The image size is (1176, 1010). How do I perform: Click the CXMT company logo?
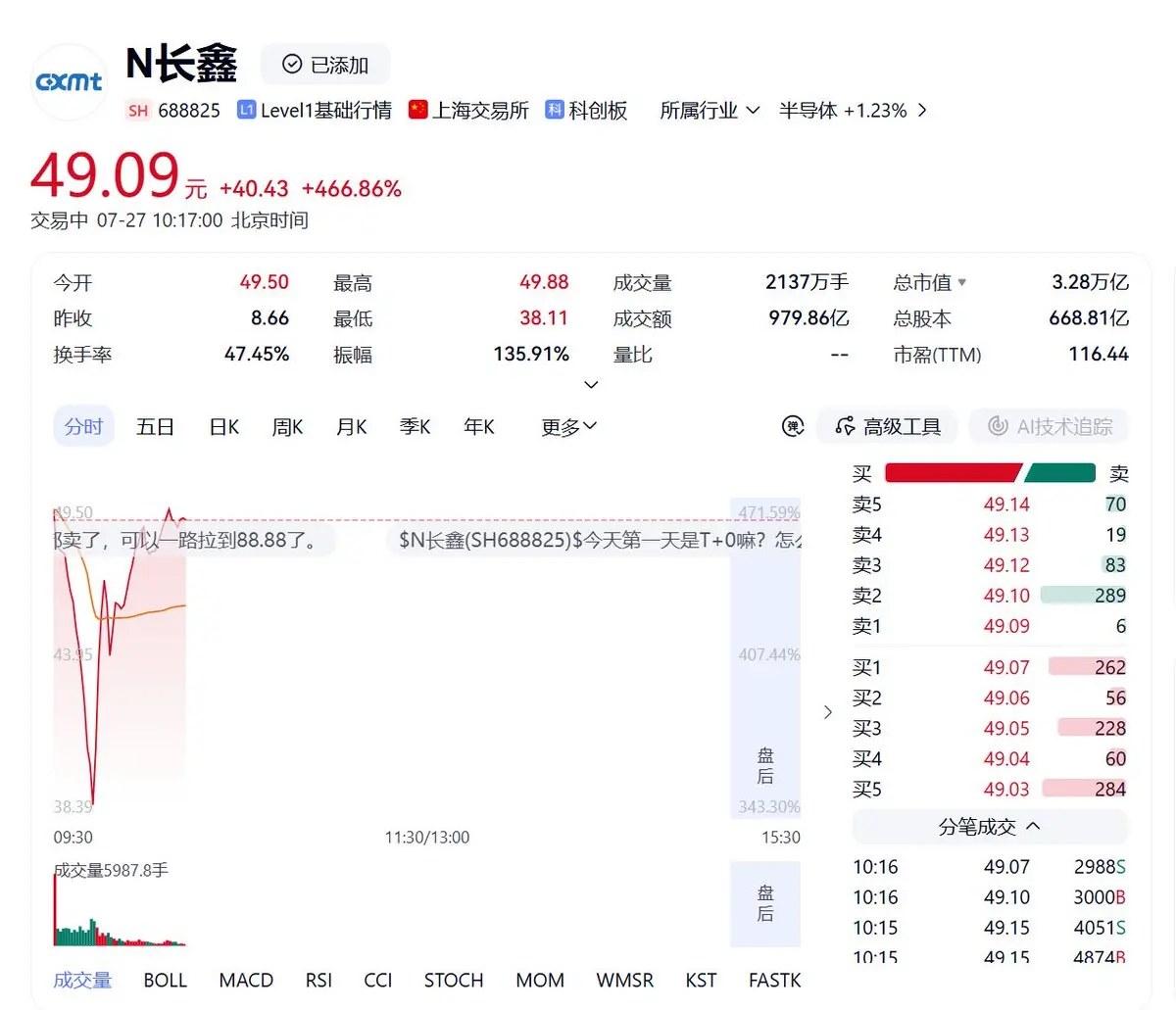pyautogui.click(x=69, y=82)
